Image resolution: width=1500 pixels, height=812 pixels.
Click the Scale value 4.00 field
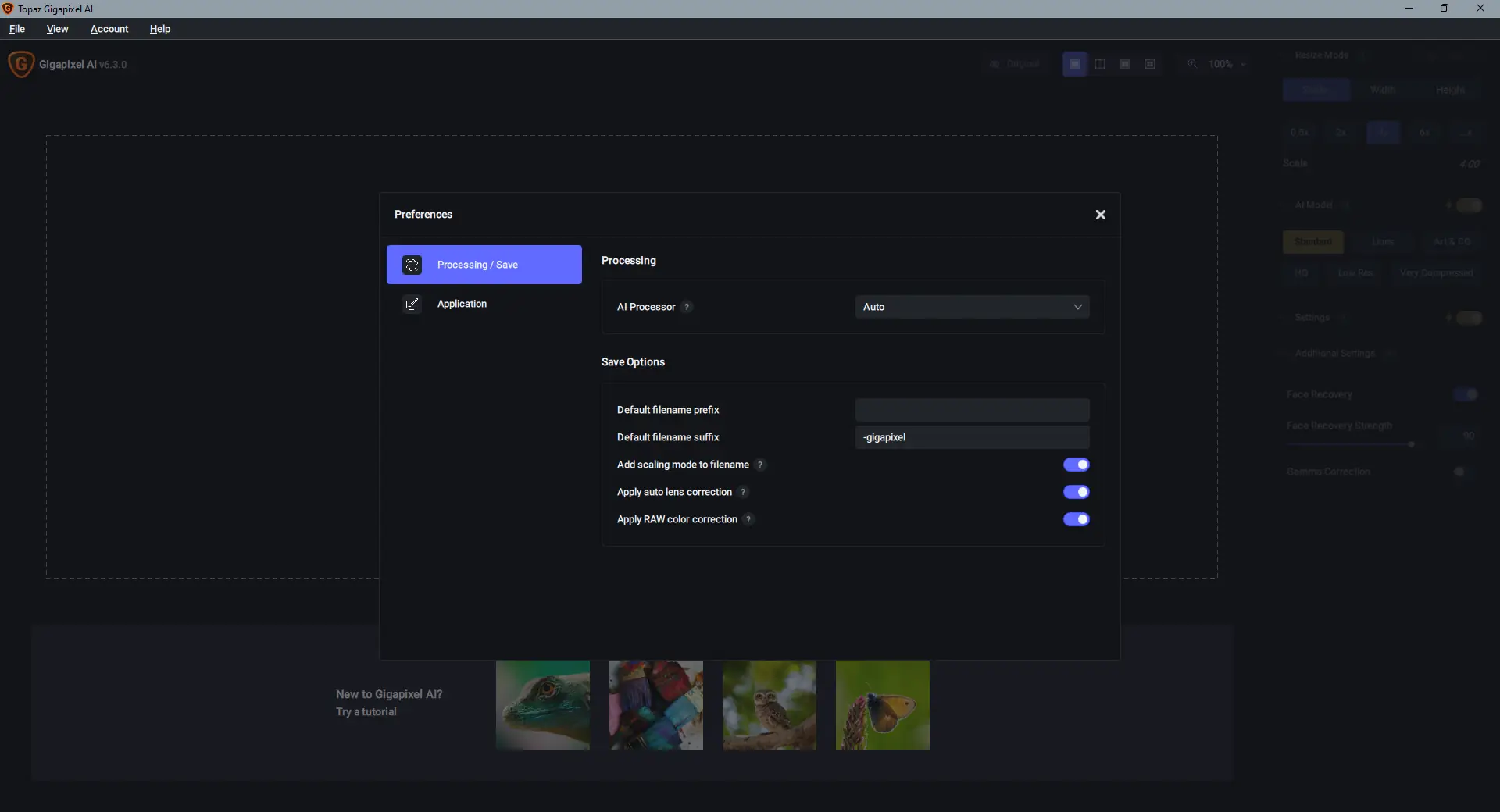coord(1470,164)
